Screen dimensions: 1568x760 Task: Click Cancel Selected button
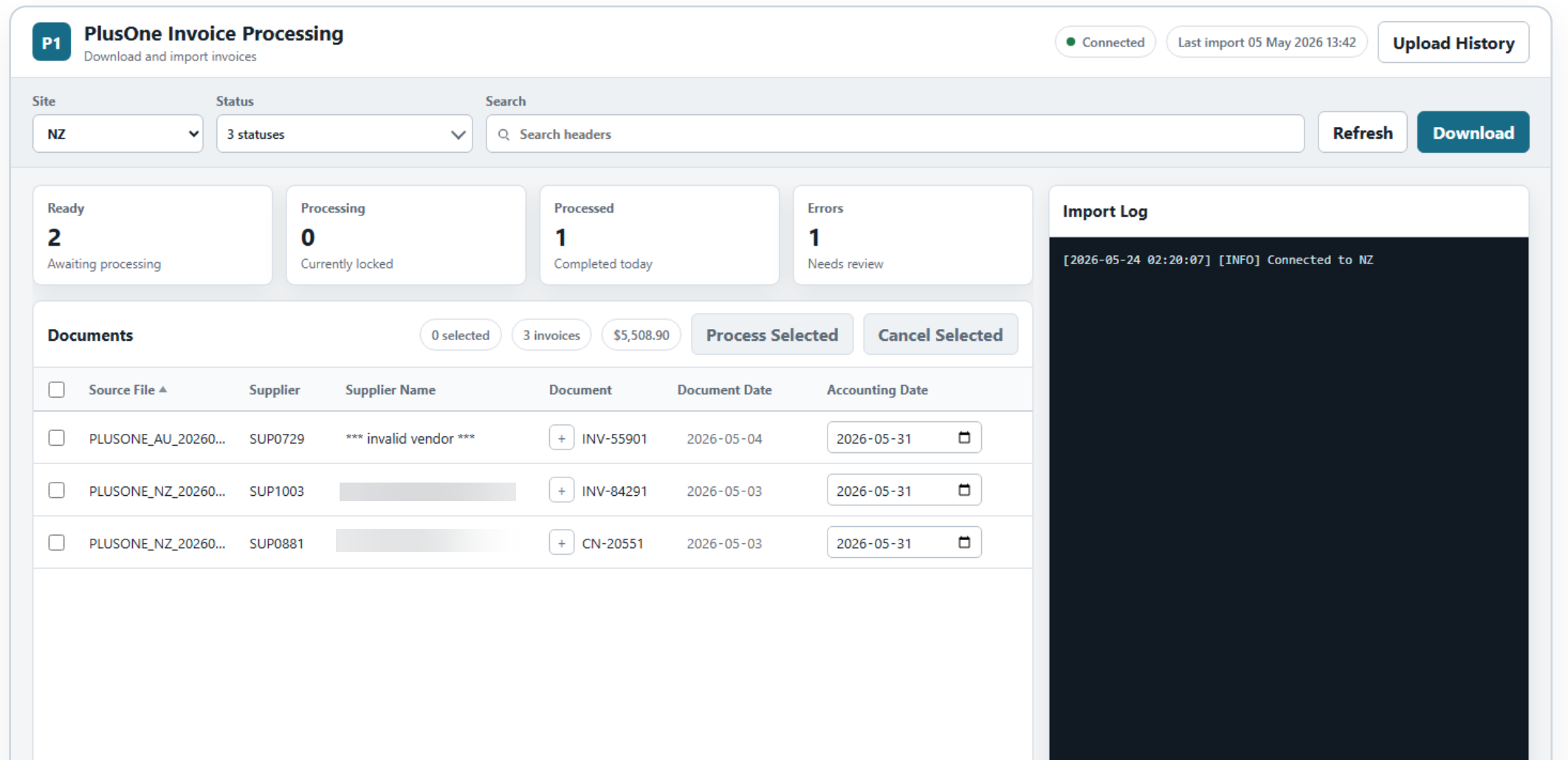pos(941,335)
